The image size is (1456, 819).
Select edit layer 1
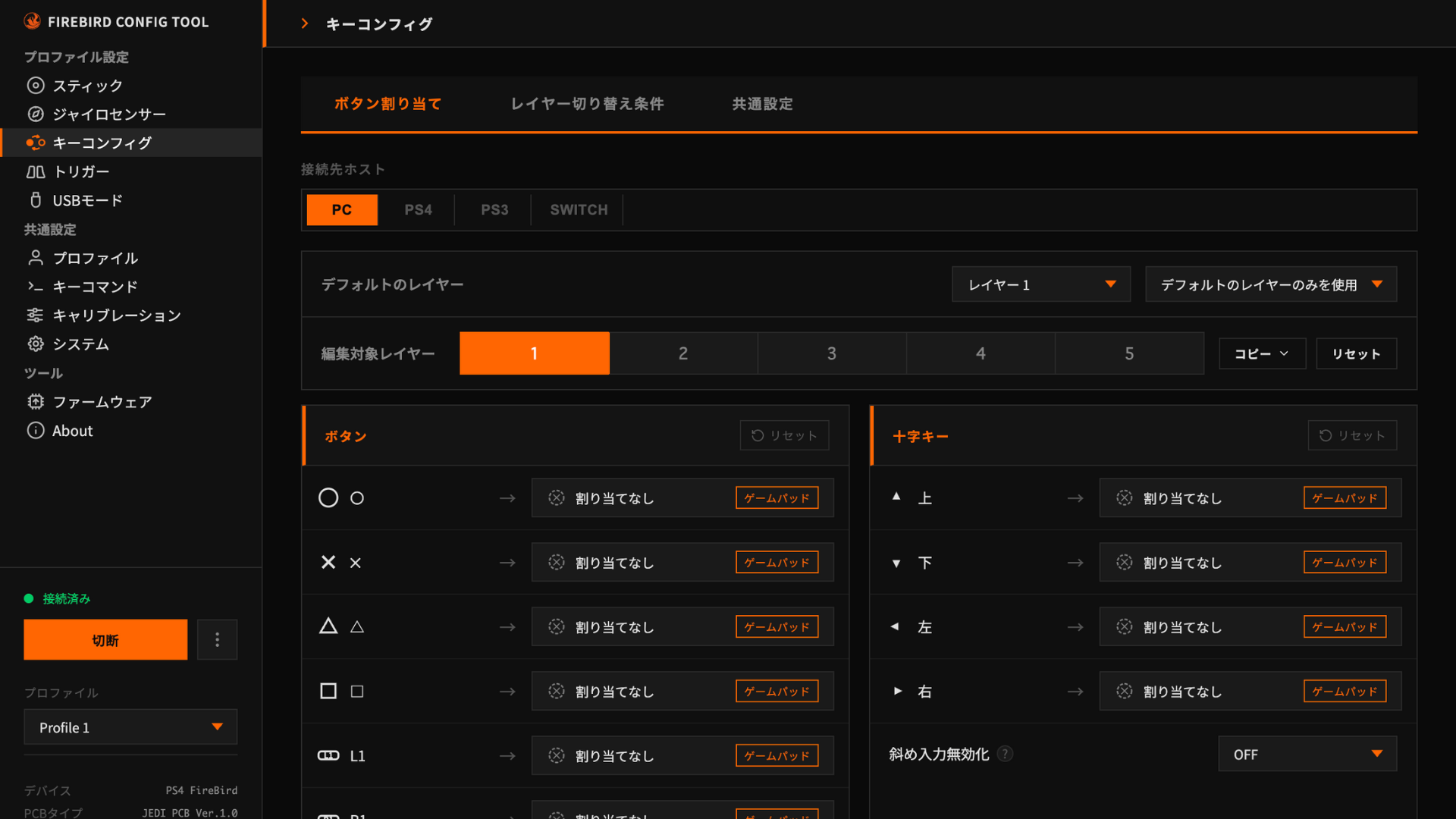coord(534,353)
